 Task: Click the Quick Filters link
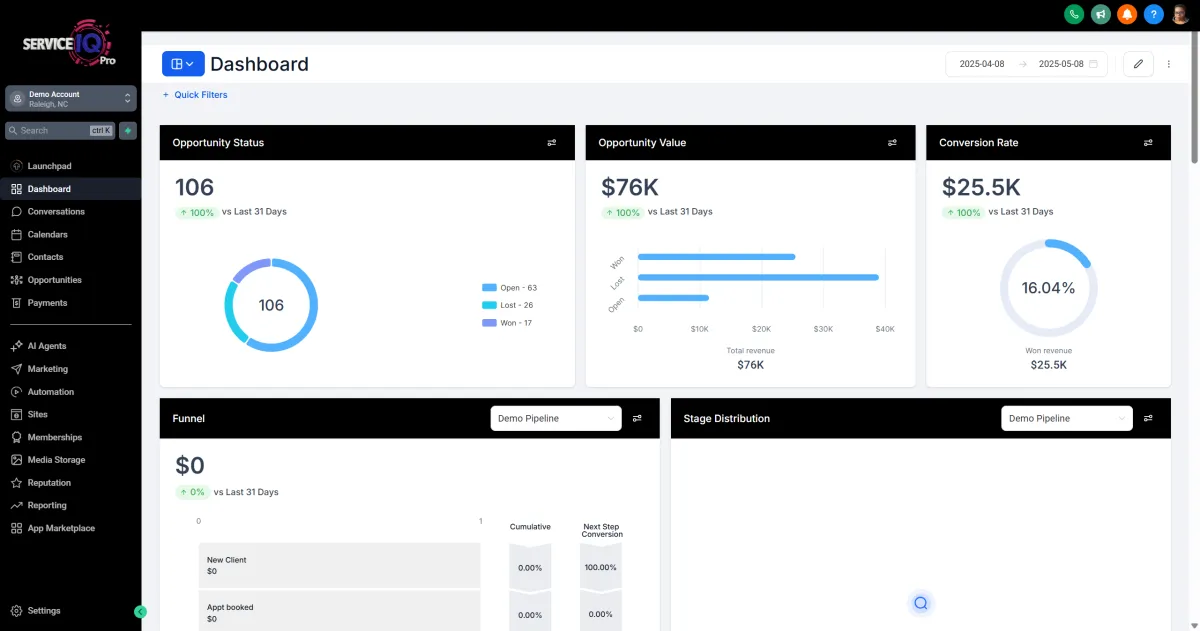click(195, 95)
